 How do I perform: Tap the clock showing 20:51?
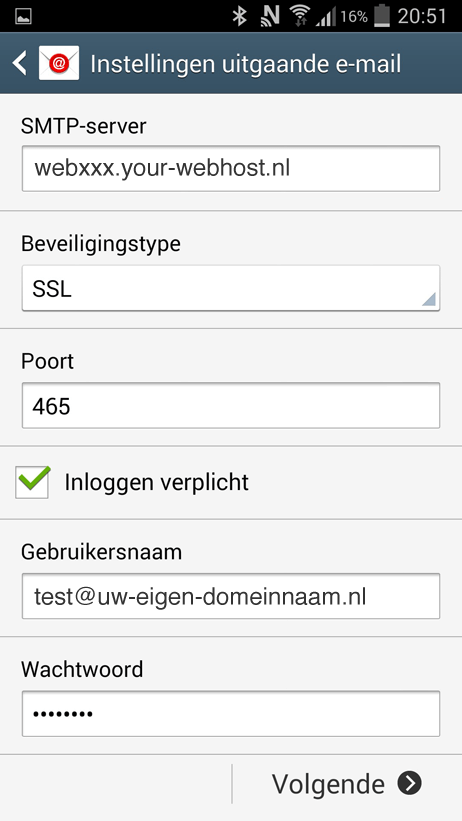point(422,16)
